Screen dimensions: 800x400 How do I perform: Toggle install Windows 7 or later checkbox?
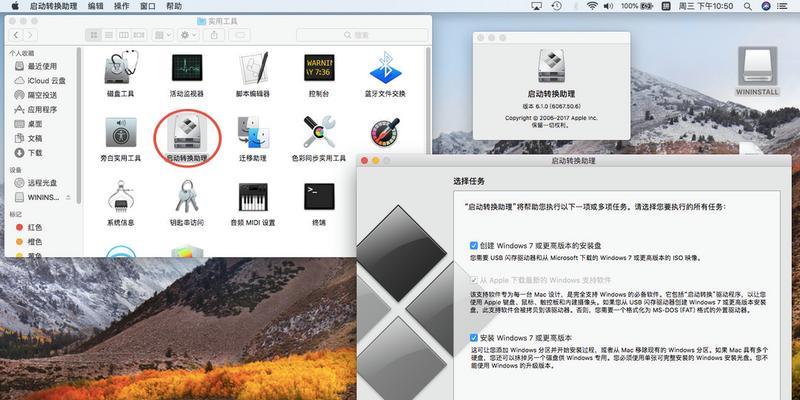point(474,338)
